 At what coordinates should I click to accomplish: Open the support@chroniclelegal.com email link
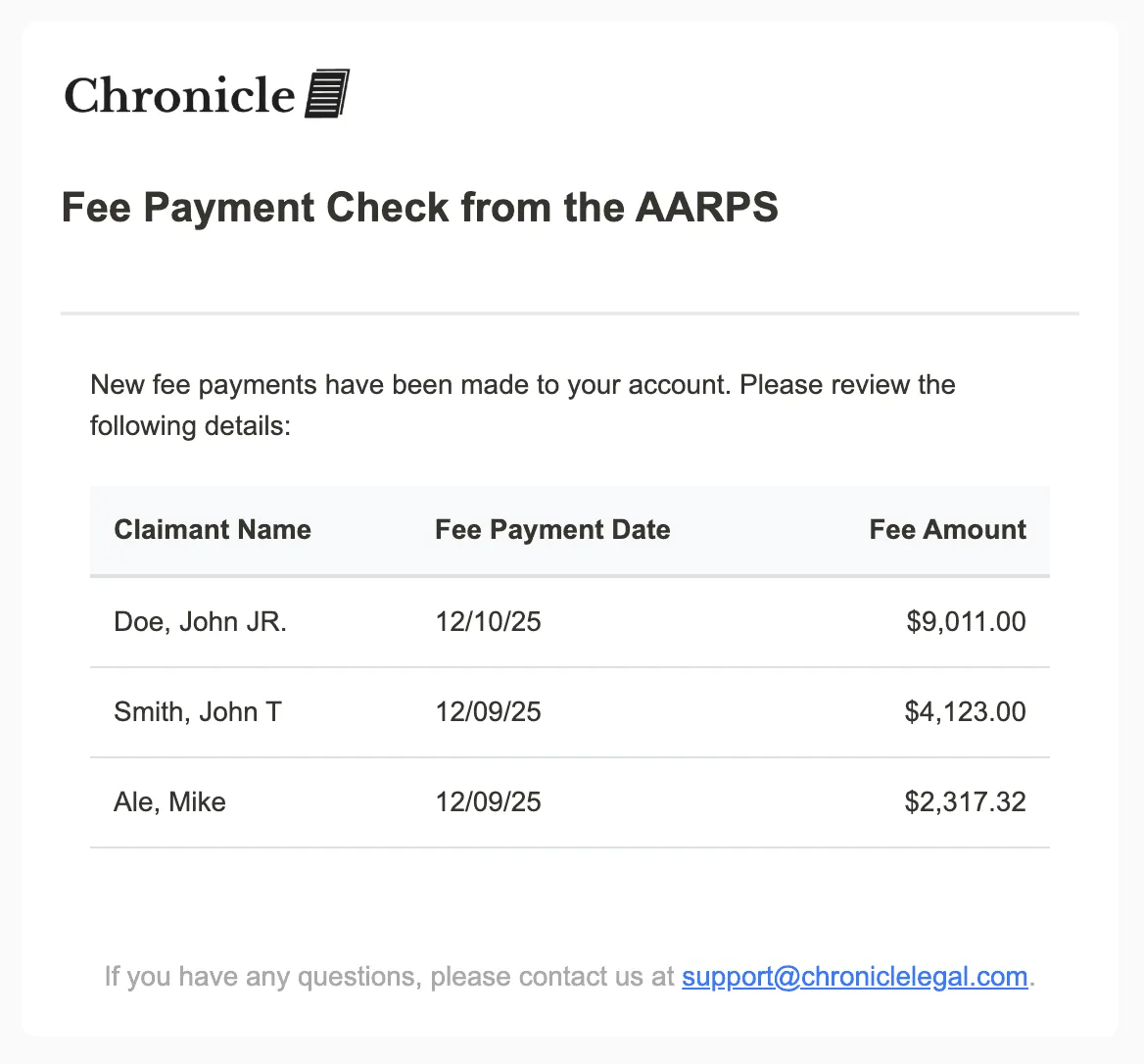point(854,977)
